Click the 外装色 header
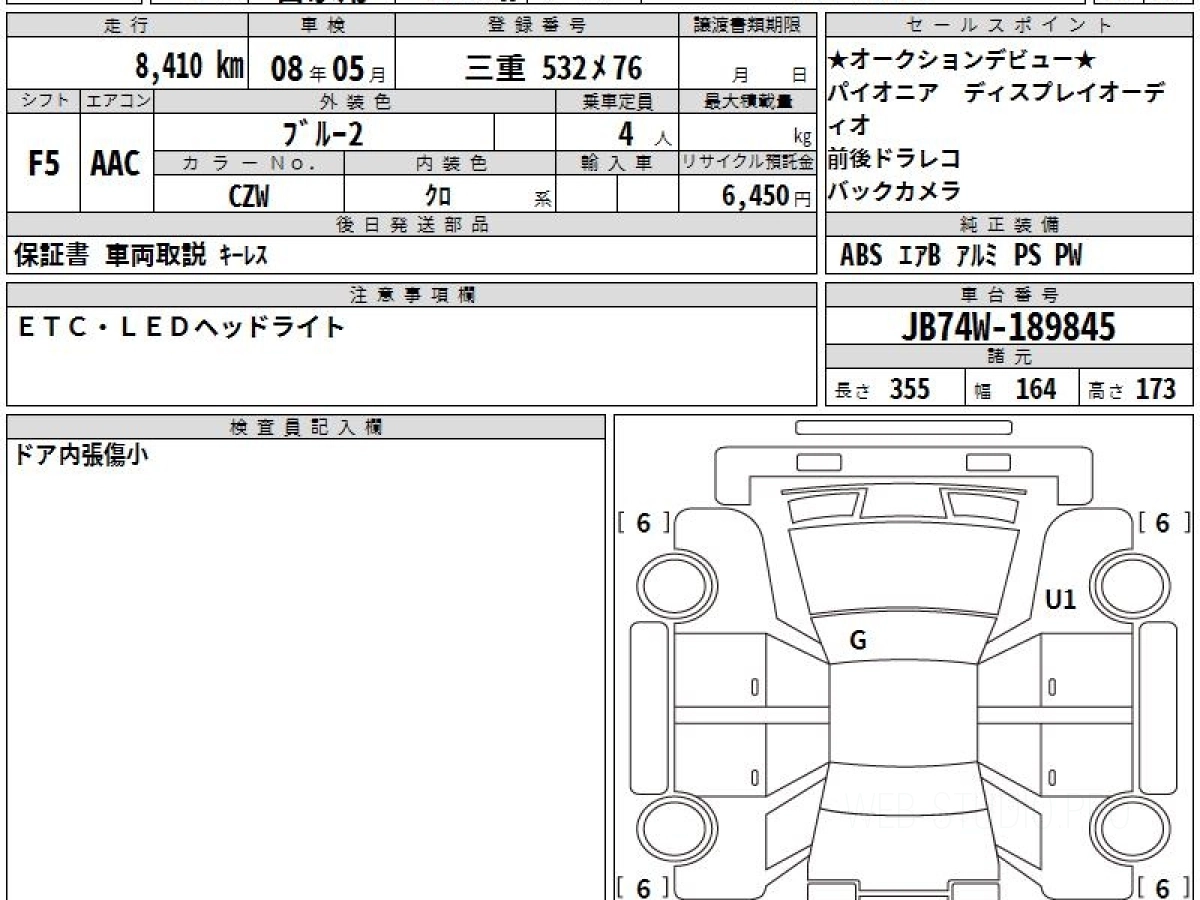Viewport: 1200px width, 900px height. pyautogui.click(x=355, y=101)
